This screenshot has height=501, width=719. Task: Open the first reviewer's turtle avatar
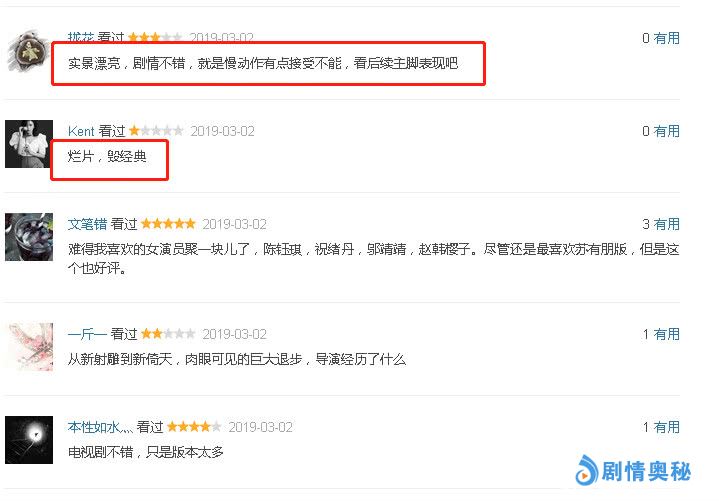(x=28, y=51)
